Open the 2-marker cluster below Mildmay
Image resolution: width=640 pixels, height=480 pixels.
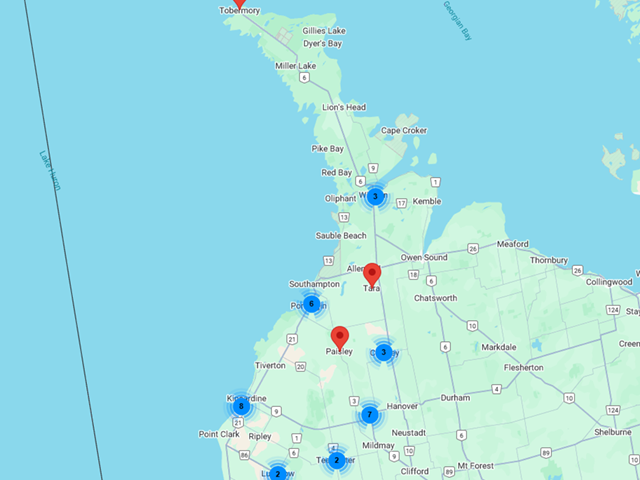click(337, 460)
